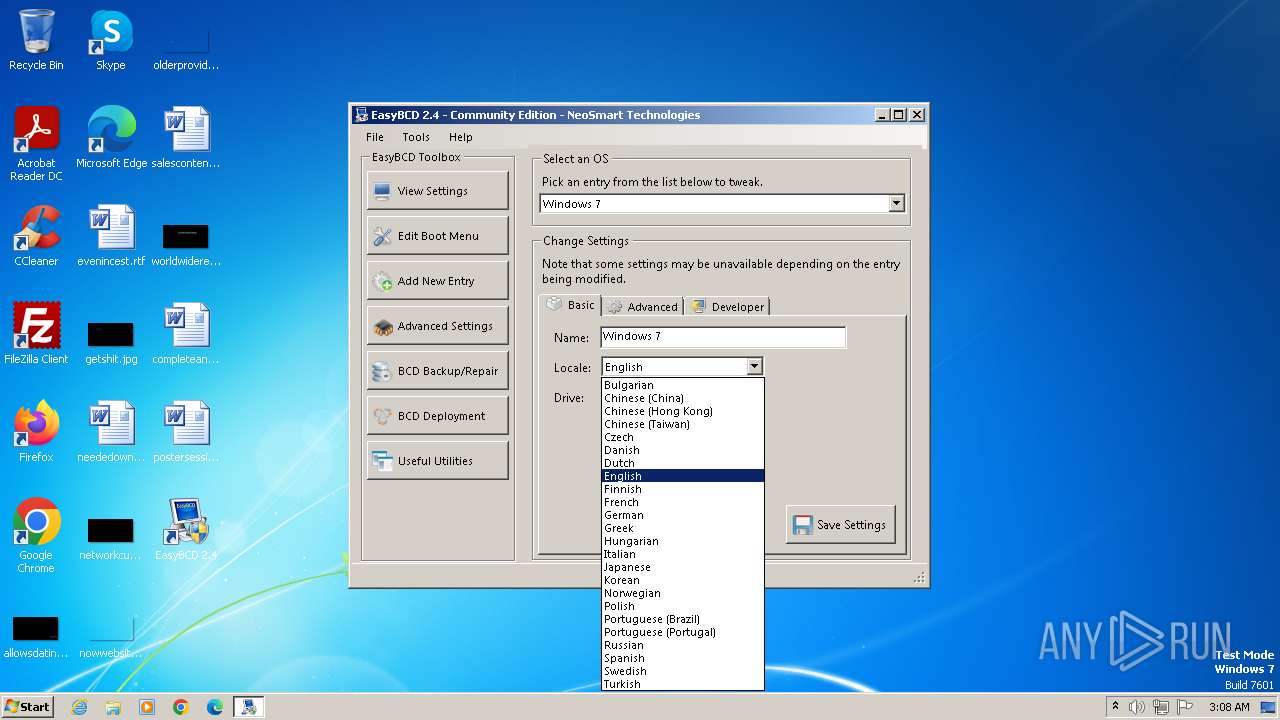
Task: Choose Swedish in the locale list
Action: 683,671
